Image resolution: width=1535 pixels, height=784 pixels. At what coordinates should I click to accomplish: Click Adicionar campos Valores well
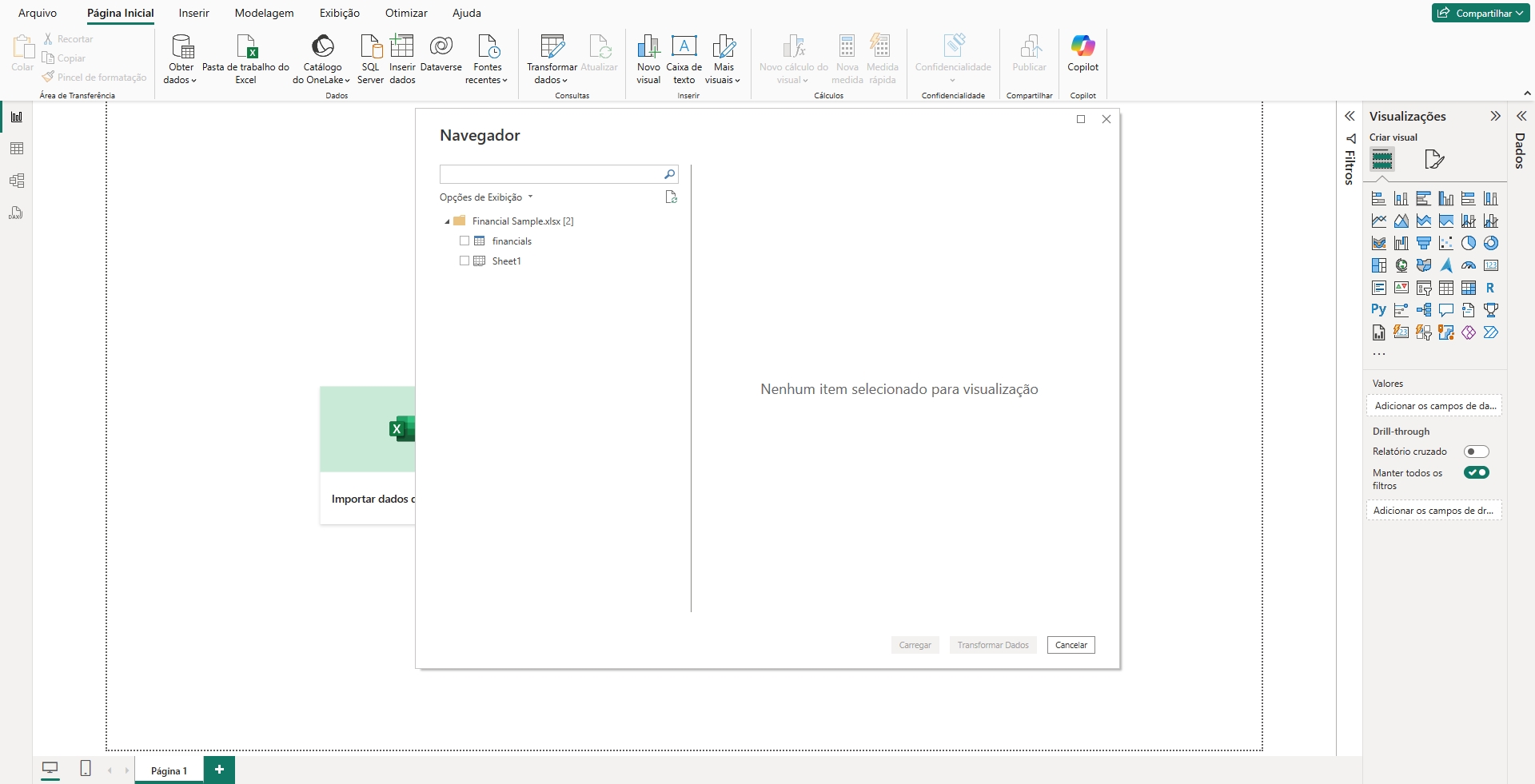[1434, 406]
